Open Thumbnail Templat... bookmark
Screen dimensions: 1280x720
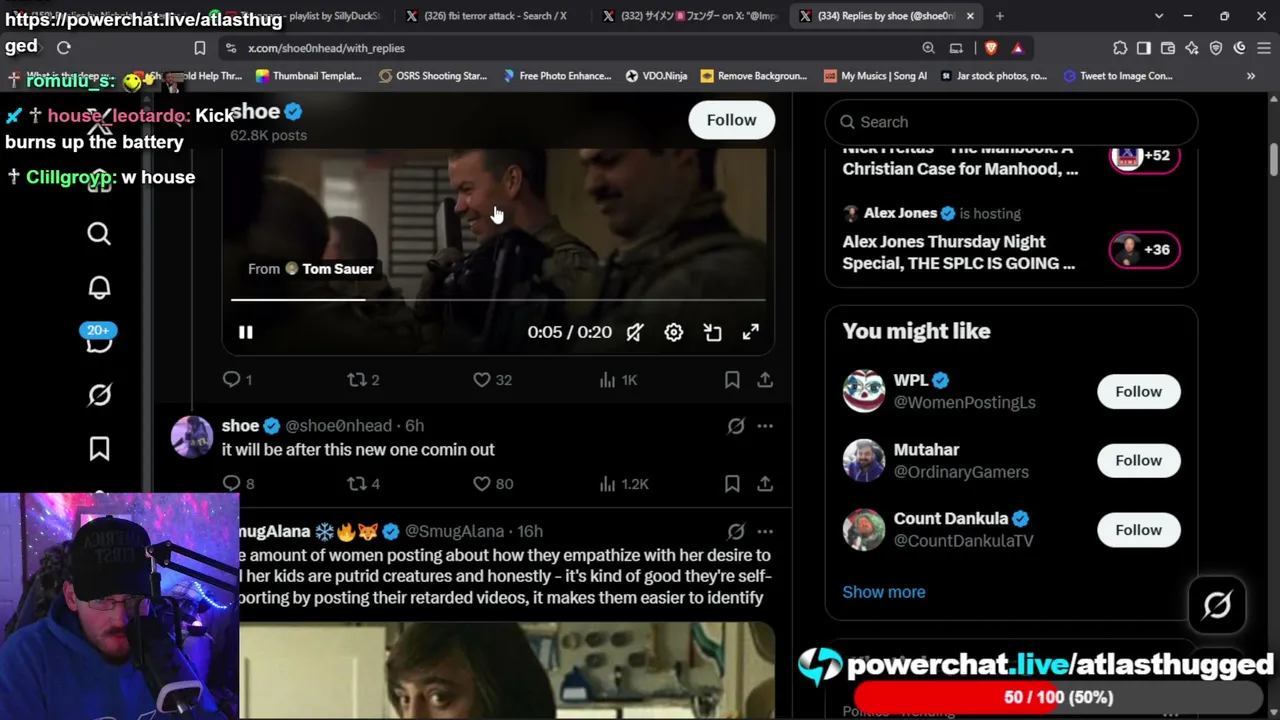pyautogui.click(x=308, y=76)
